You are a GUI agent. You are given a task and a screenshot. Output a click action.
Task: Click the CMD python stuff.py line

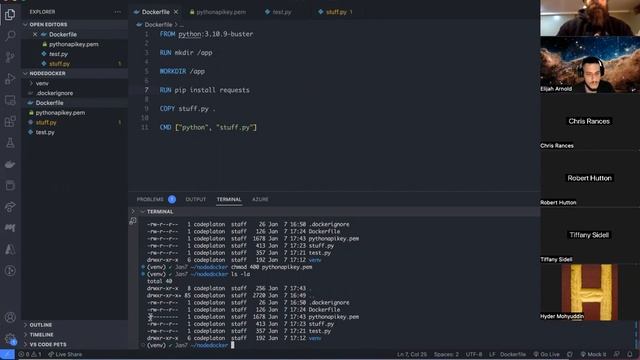coord(208,127)
